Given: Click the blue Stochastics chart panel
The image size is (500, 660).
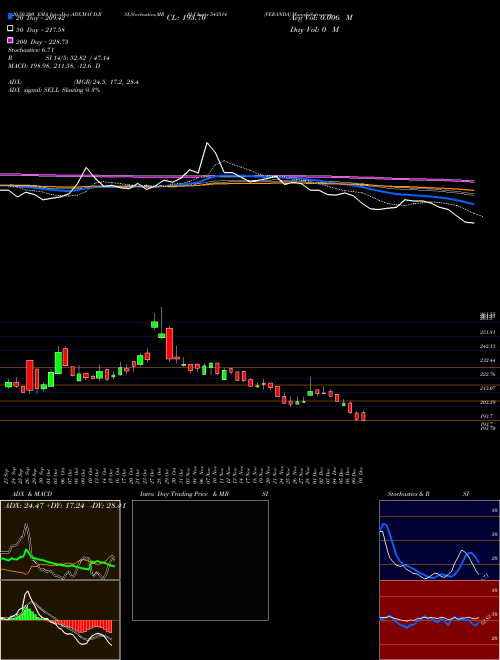Looking at the screenshot, I should (x=439, y=540).
